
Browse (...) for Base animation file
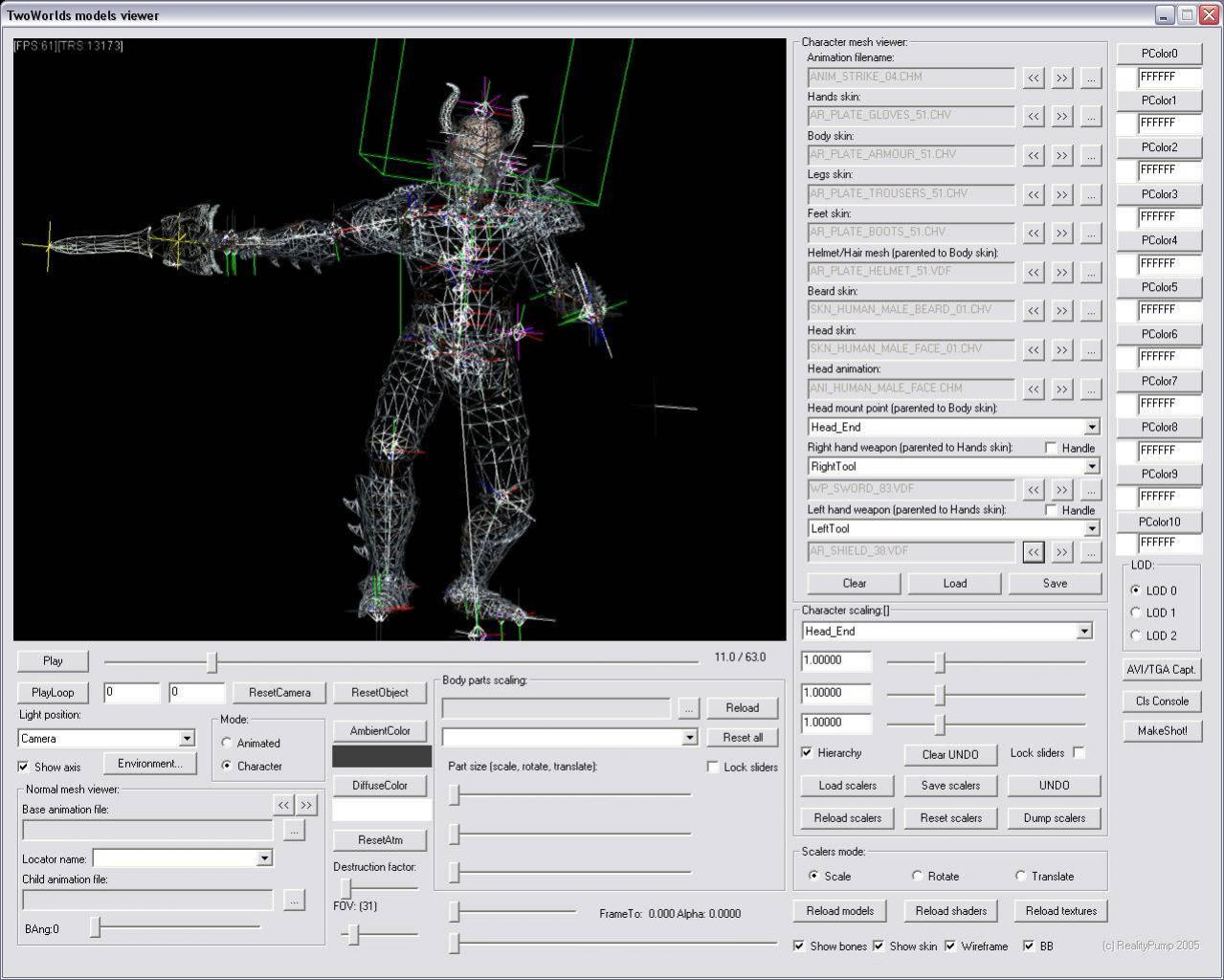point(295,830)
